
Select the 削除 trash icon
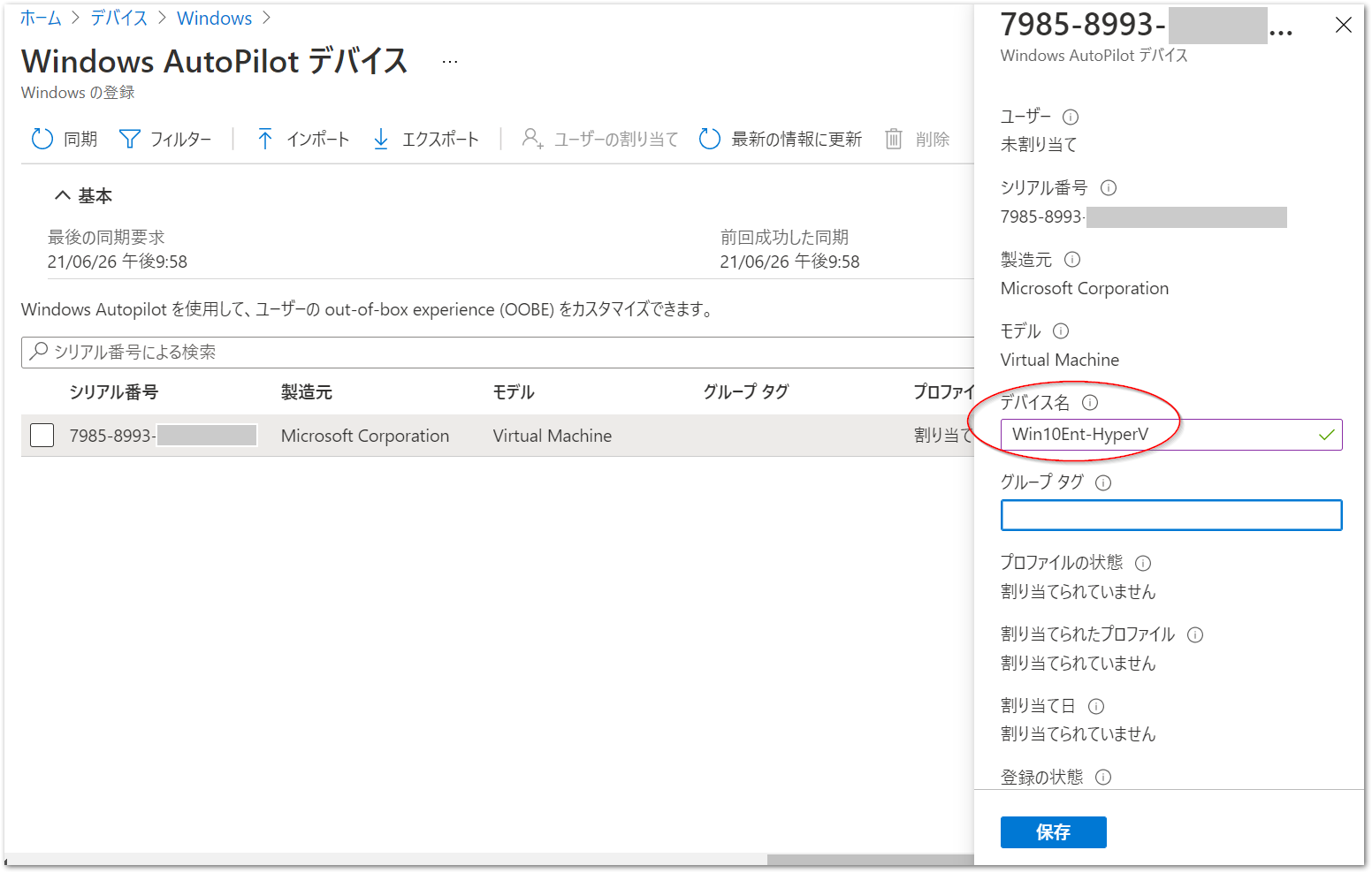[893, 139]
